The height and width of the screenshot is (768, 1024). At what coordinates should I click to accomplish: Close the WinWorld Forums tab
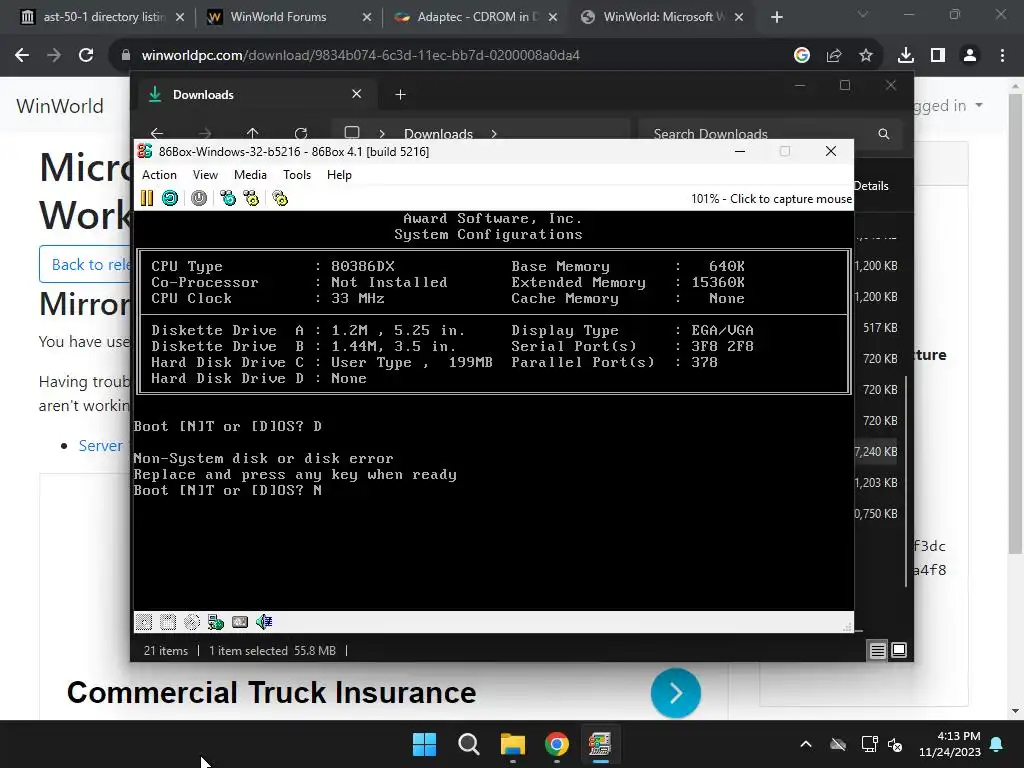(366, 17)
